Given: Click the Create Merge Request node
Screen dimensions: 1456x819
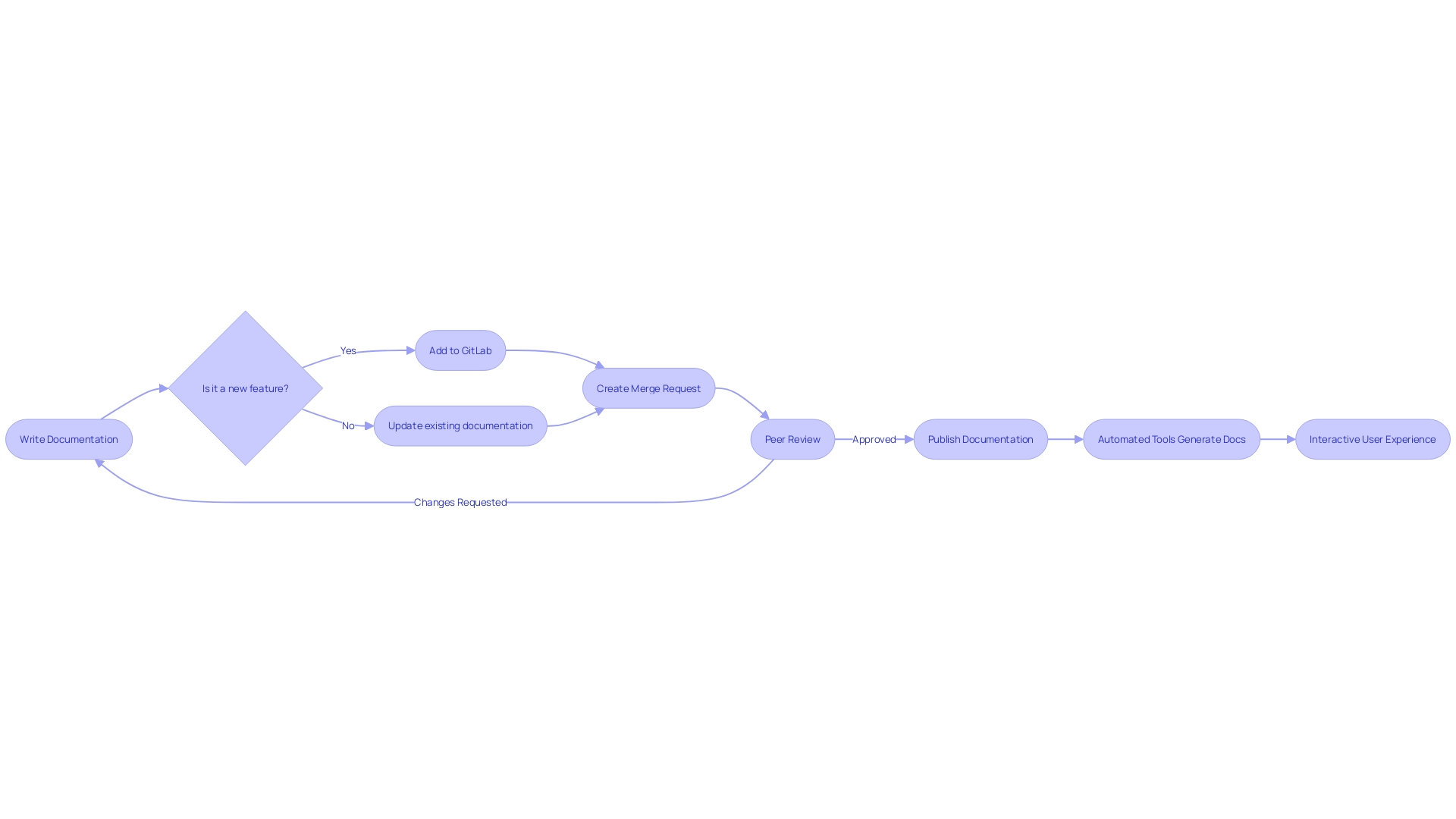Looking at the screenshot, I should [648, 388].
